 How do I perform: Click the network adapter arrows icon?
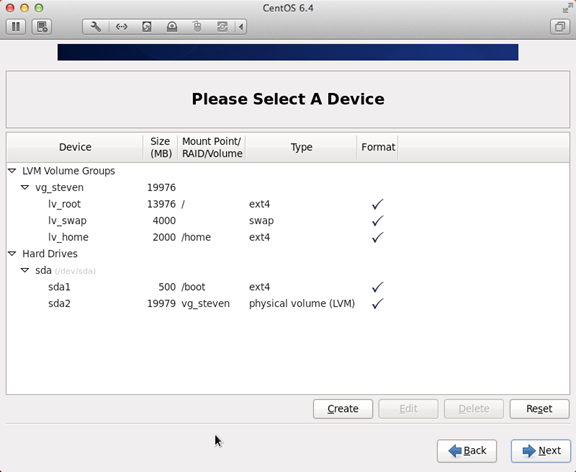pos(121,27)
